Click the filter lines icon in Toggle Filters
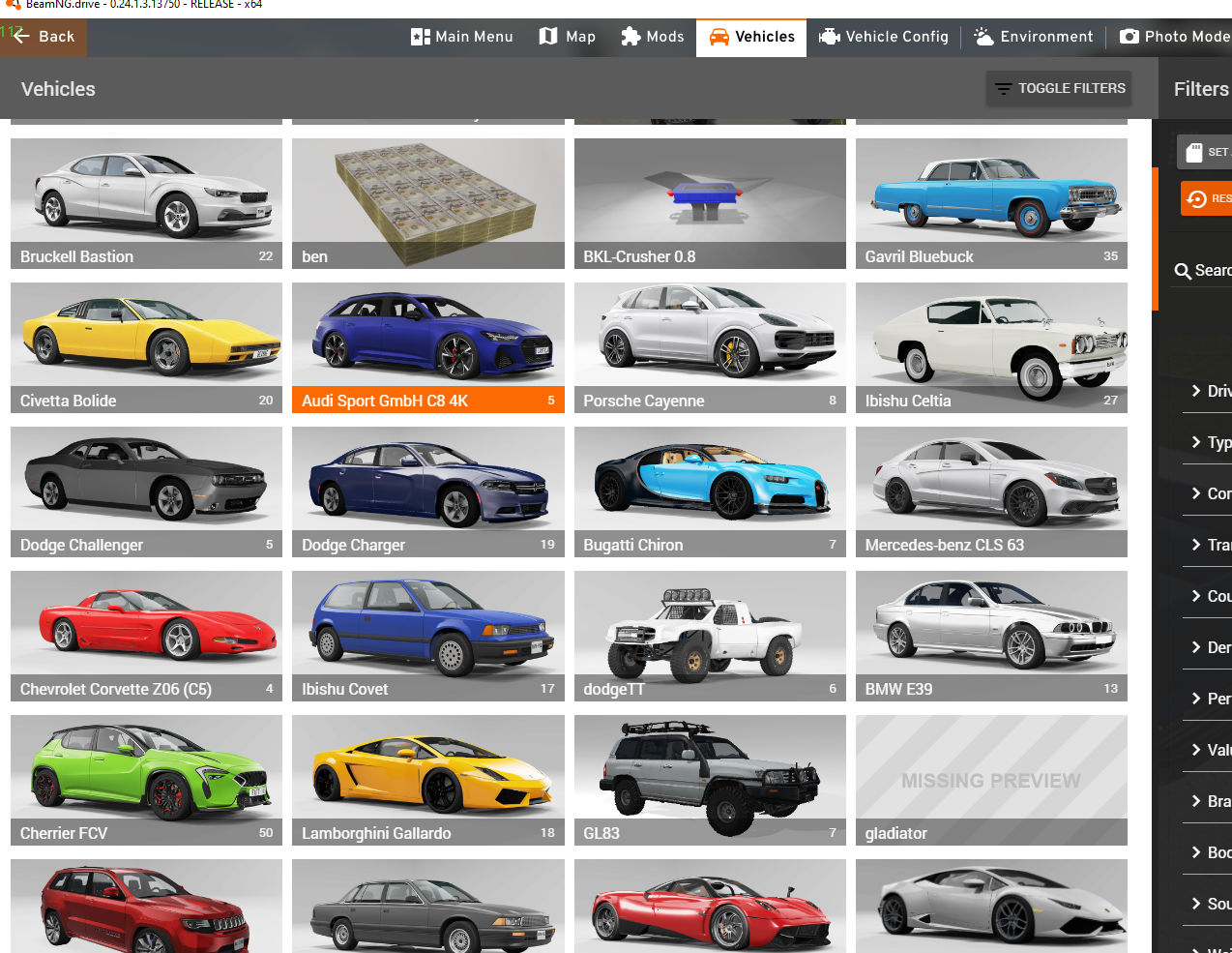 pos(1004,88)
